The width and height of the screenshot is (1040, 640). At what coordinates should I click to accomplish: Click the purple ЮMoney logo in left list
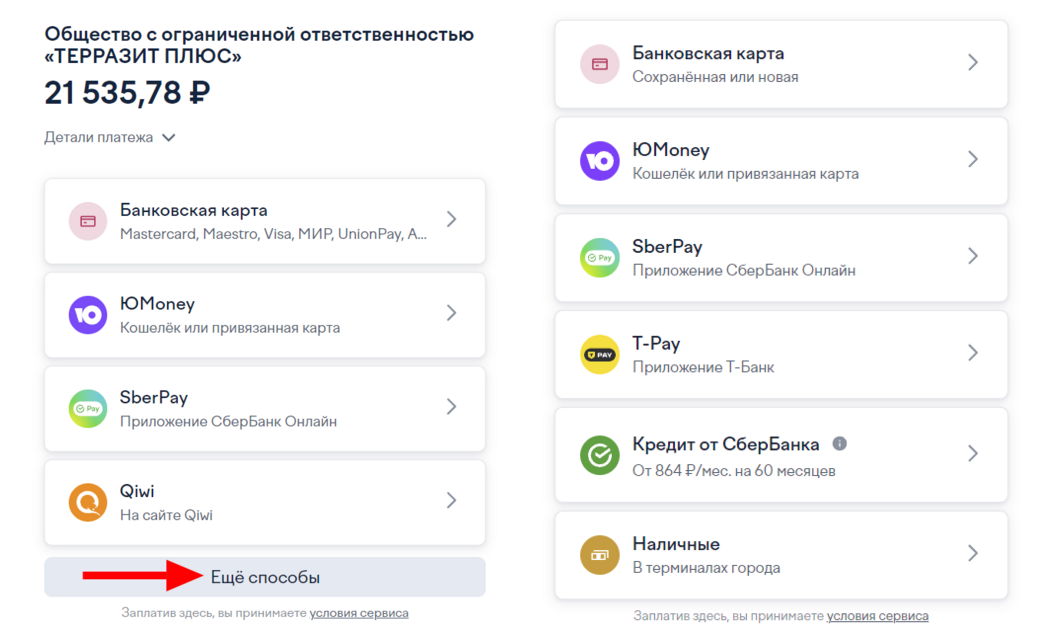[88, 315]
